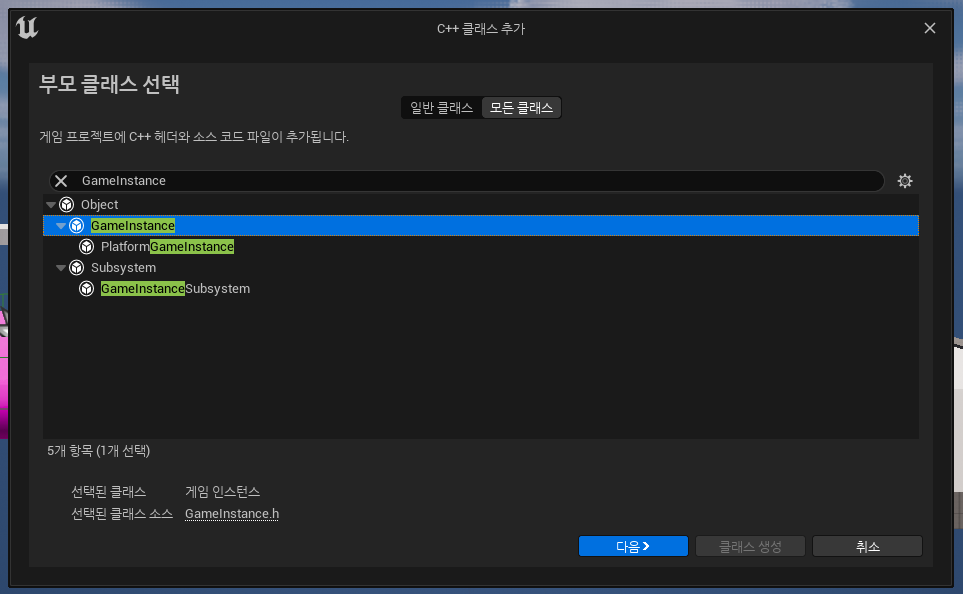The height and width of the screenshot is (594, 963).
Task: Select the highlighted GameInstance row
Action: 481,225
